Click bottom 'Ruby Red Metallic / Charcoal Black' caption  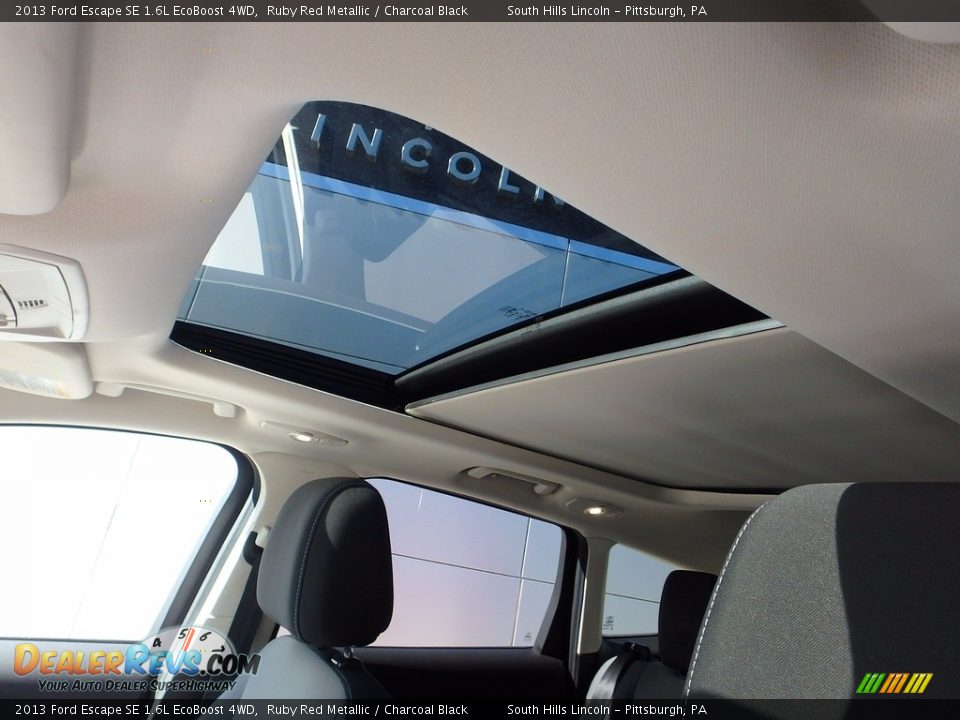pos(367,709)
